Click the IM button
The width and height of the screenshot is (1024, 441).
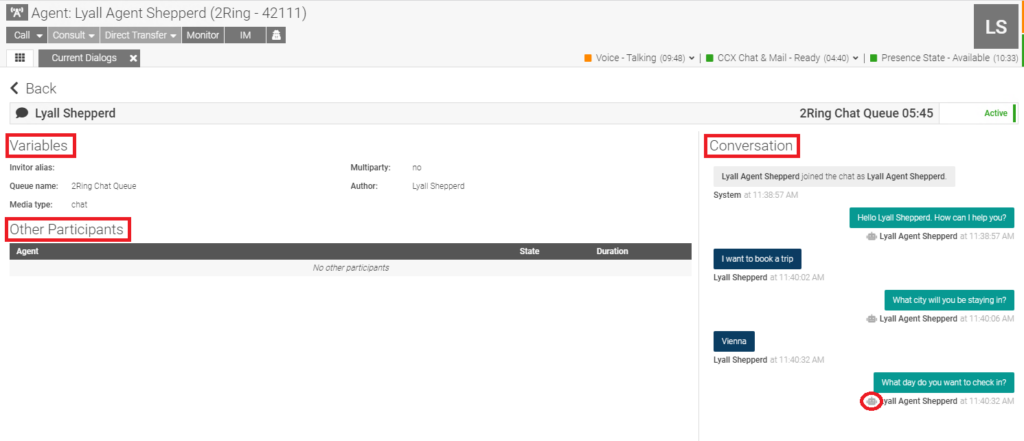click(245, 35)
